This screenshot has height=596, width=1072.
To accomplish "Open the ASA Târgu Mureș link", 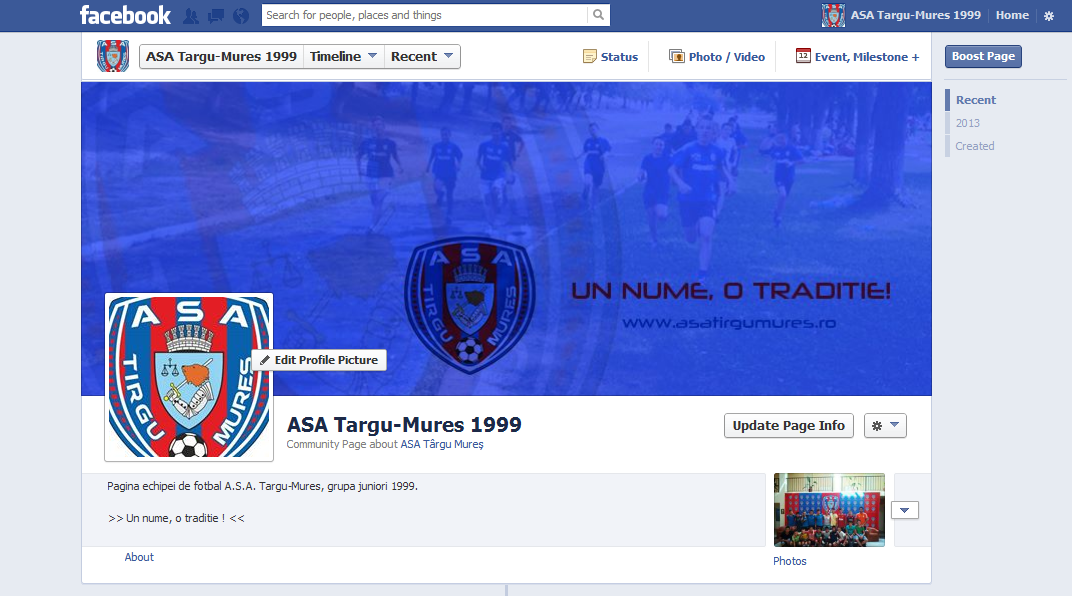I will click(x=442, y=444).
